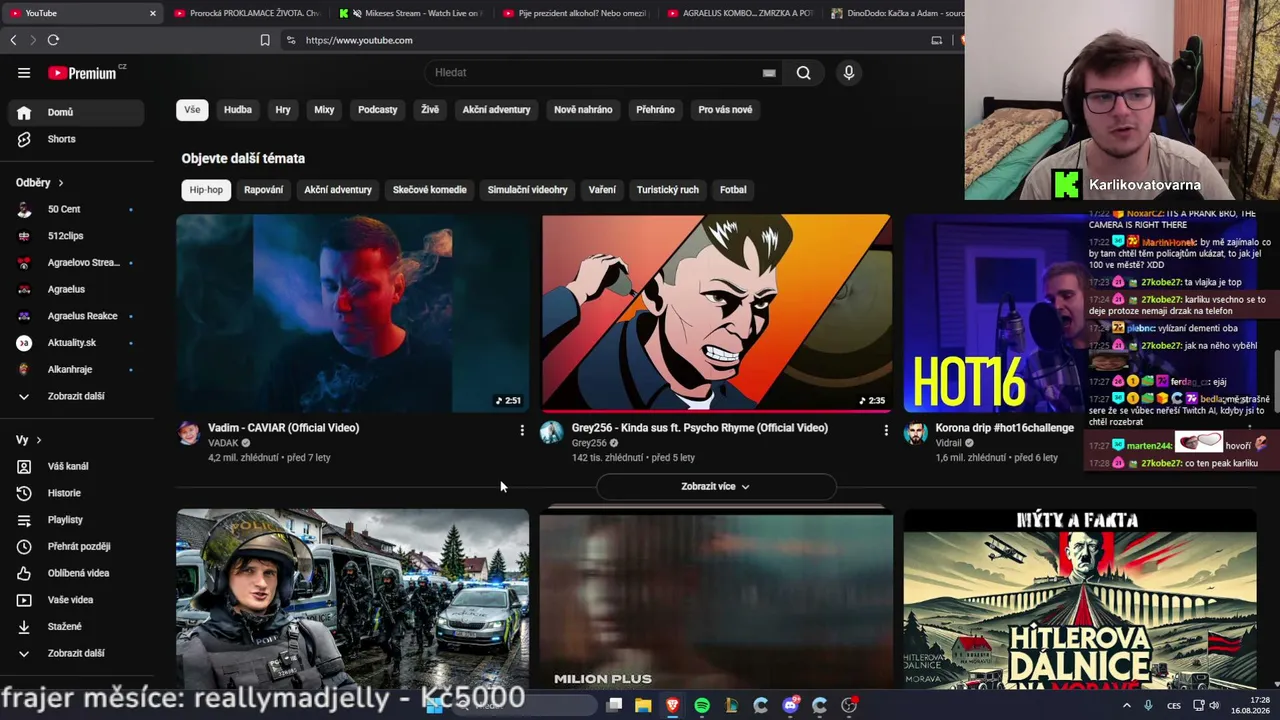Screen dimensions: 1280x720
Task: Go back with the browser back arrow
Action: (13, 40)
